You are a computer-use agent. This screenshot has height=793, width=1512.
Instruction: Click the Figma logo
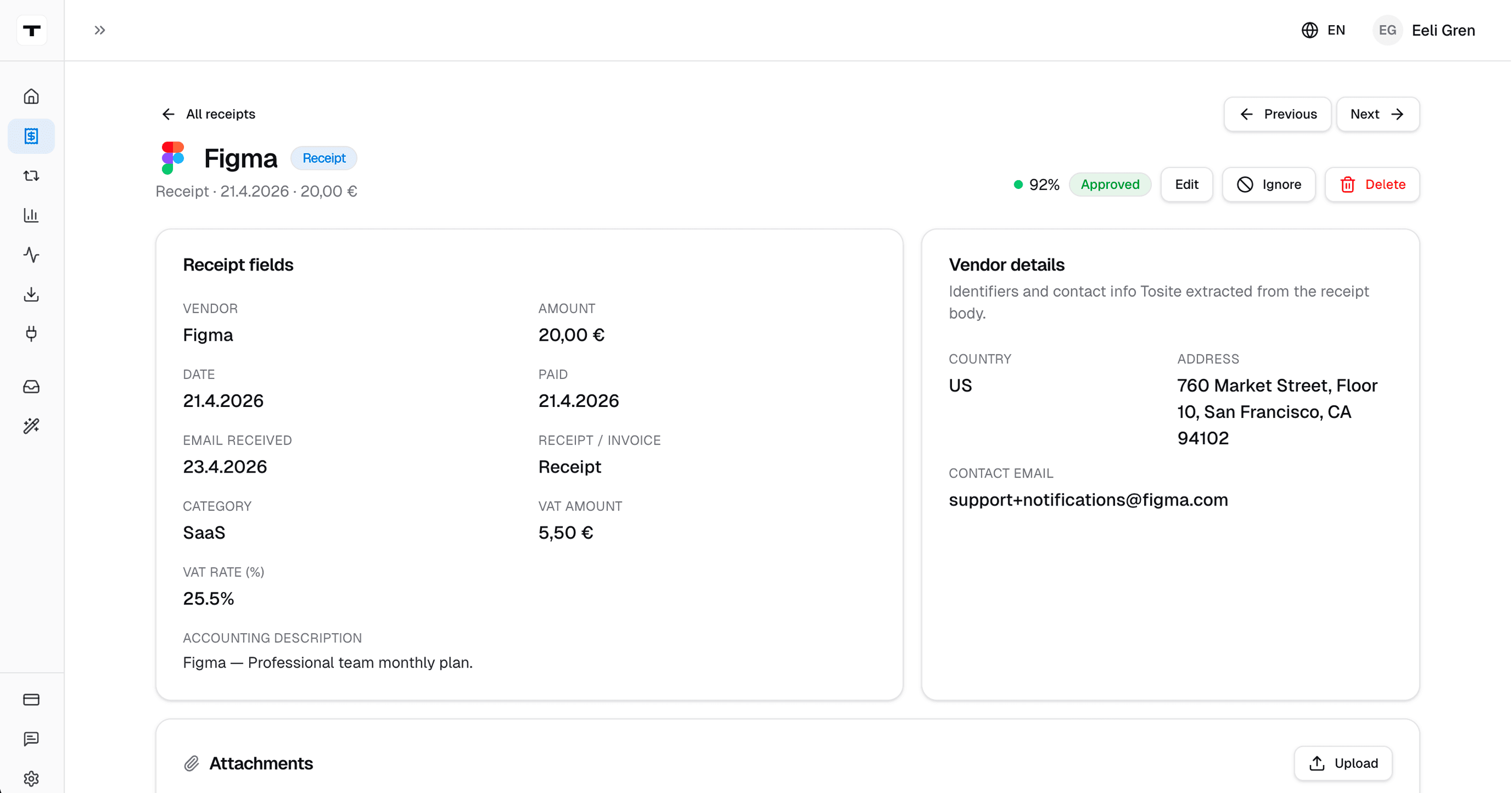click(173, 158)
